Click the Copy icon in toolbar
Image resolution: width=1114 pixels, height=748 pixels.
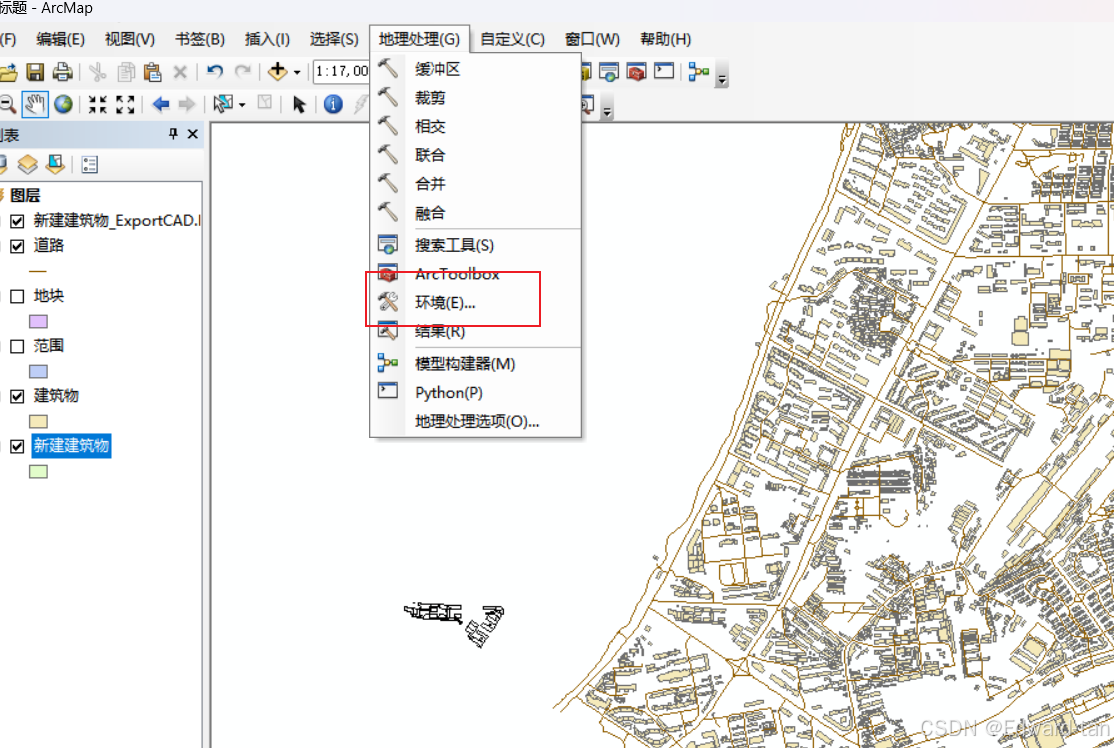pos(126,72)
